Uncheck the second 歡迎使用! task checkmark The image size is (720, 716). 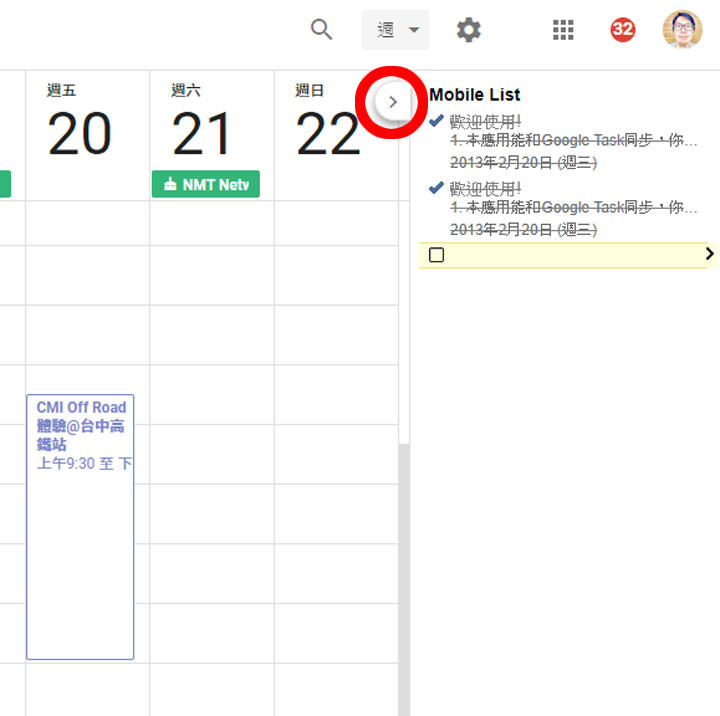436,187
